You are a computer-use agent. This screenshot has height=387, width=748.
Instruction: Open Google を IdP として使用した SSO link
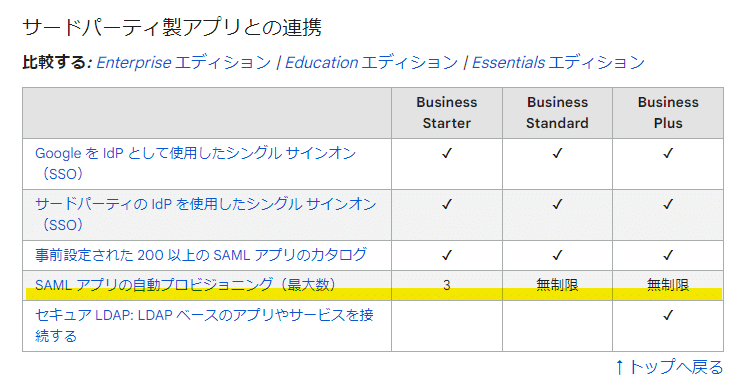tap(196, 163)
